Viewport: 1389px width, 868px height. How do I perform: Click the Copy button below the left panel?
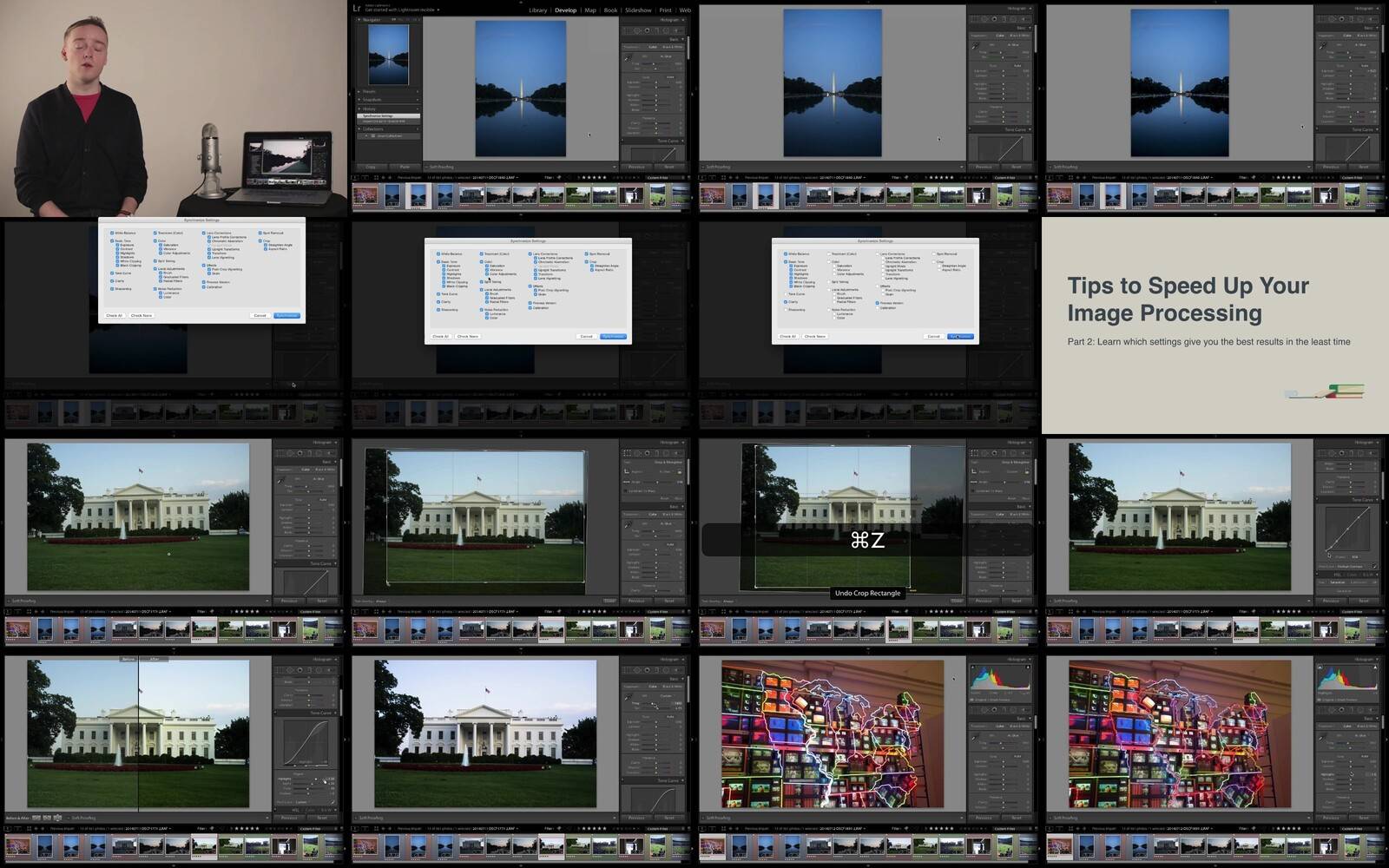[371, 167]
